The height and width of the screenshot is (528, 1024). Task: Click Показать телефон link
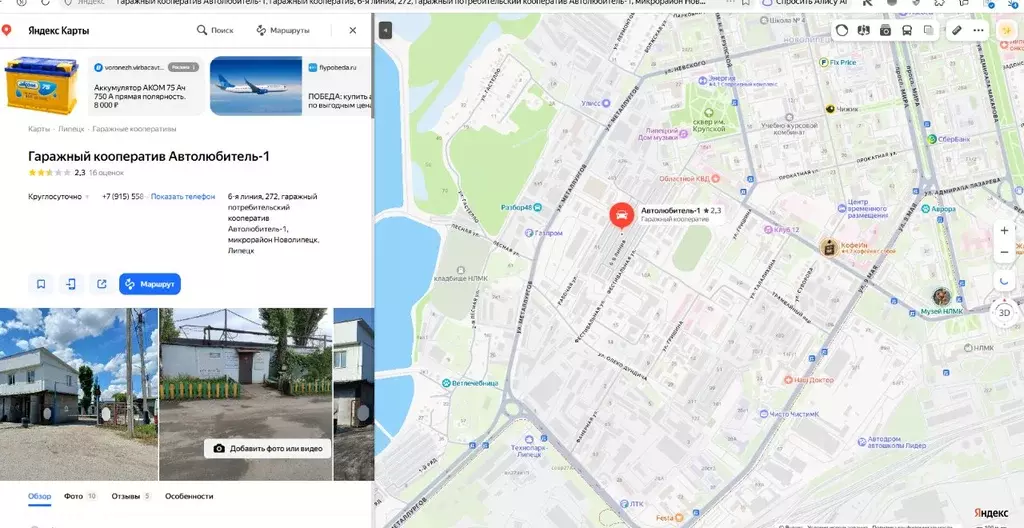(x=183, y=196)
